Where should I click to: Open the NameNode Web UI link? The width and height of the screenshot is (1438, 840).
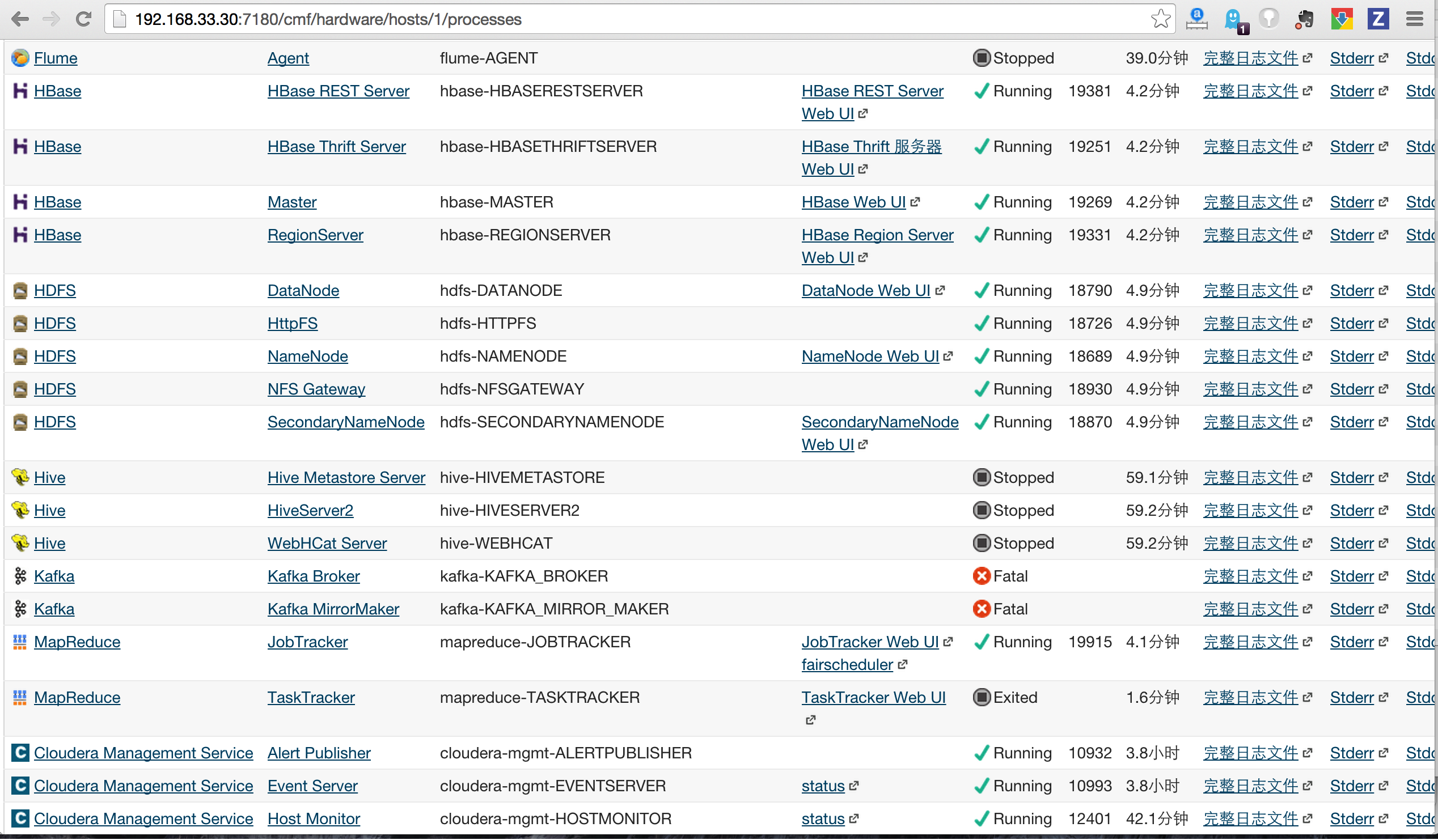point(870,357)
